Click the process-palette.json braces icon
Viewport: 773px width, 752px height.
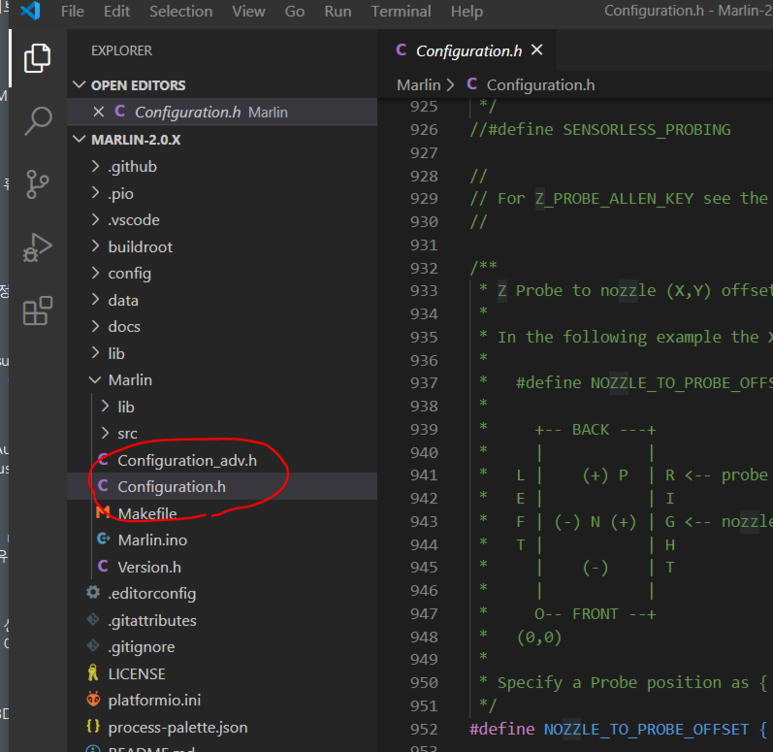click(x=93, y=726)
